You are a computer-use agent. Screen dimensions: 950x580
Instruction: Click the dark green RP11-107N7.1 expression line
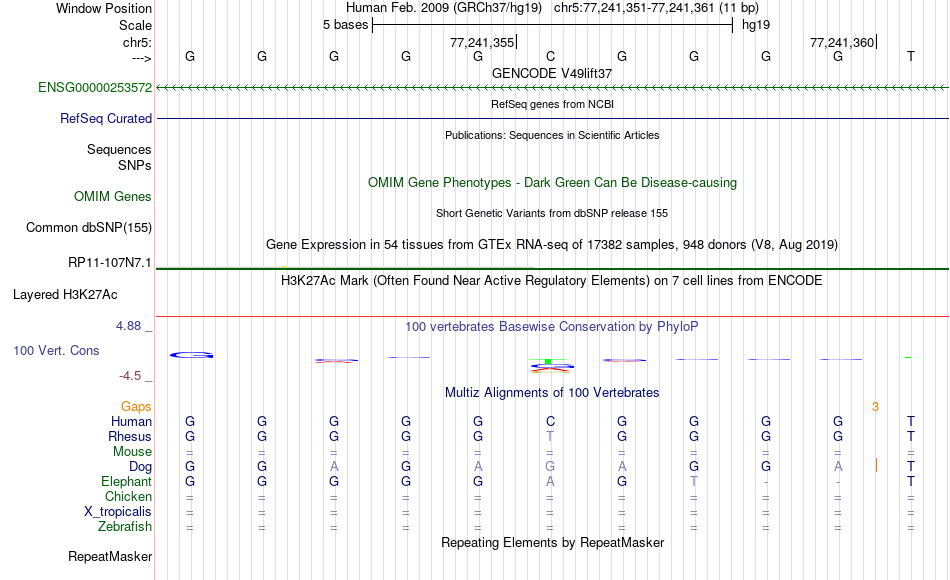552,268
